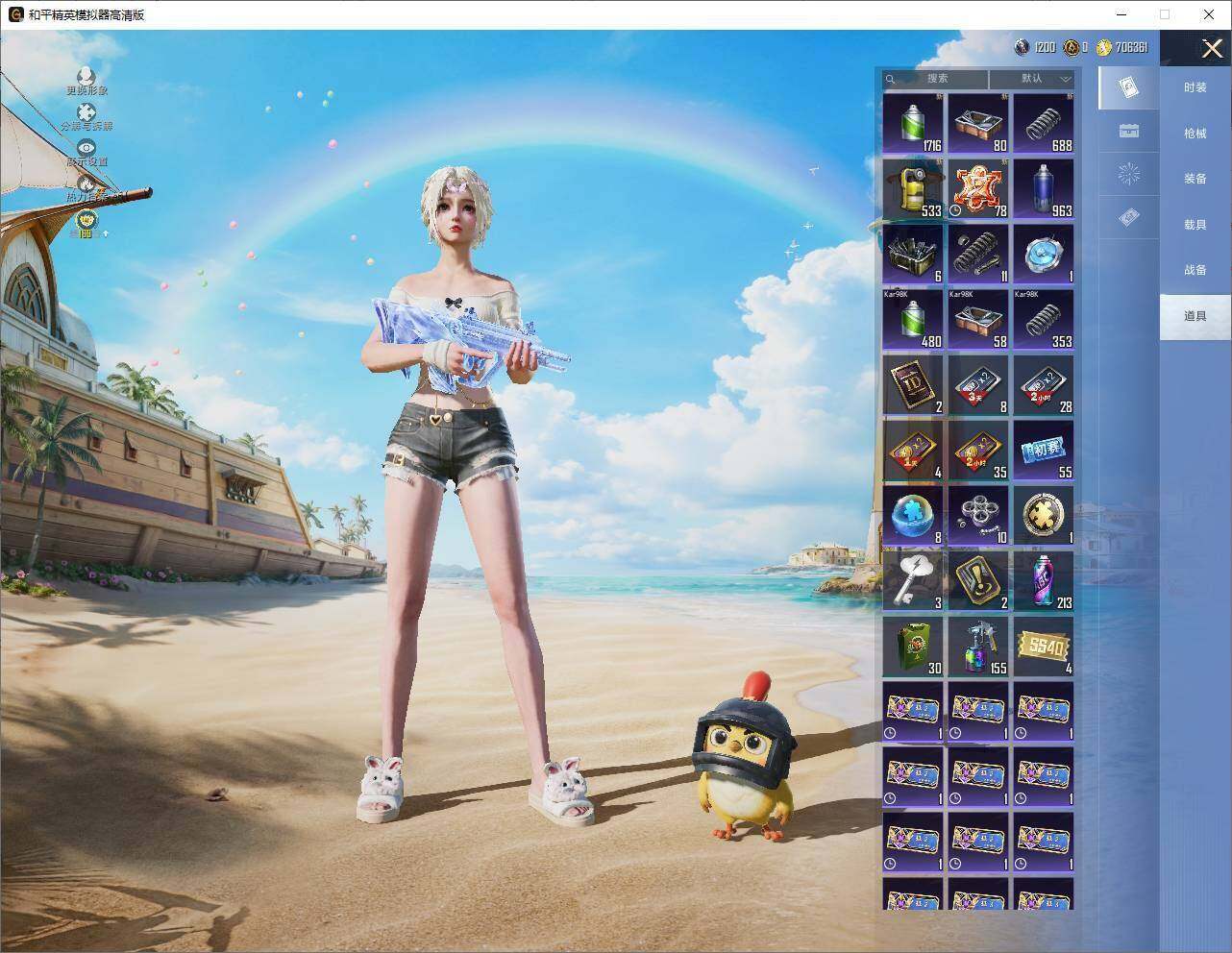The width and height of the screenshot is (1232, 953).
Task: Select the drone item with count 10
Action: pyautogui.click(x=978, y=515)
